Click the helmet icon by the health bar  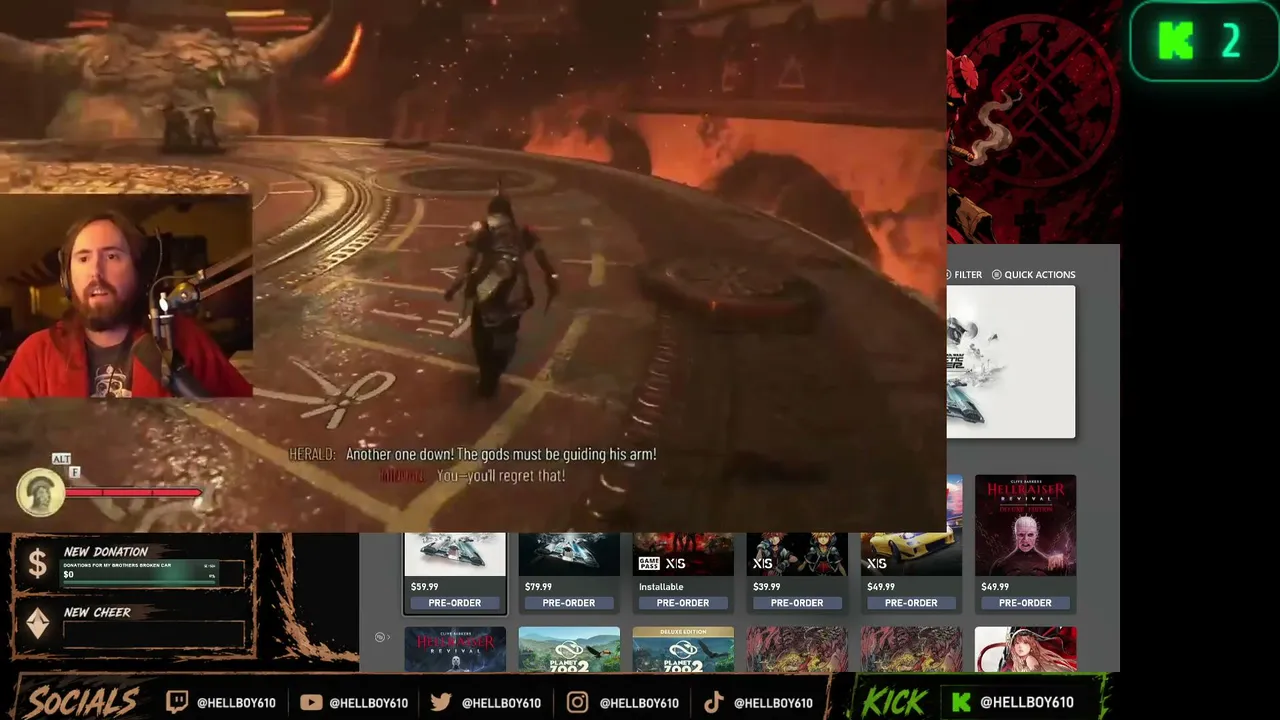point(41,492)
